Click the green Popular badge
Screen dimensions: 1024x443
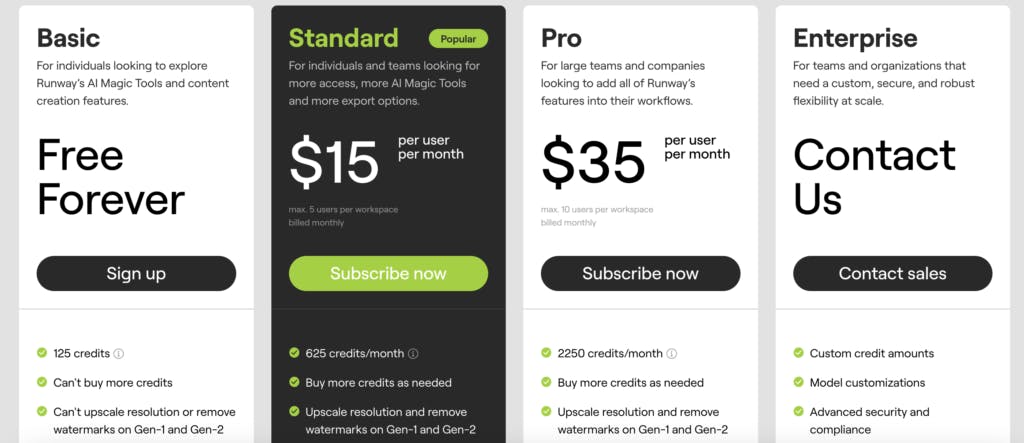point(458,39)
